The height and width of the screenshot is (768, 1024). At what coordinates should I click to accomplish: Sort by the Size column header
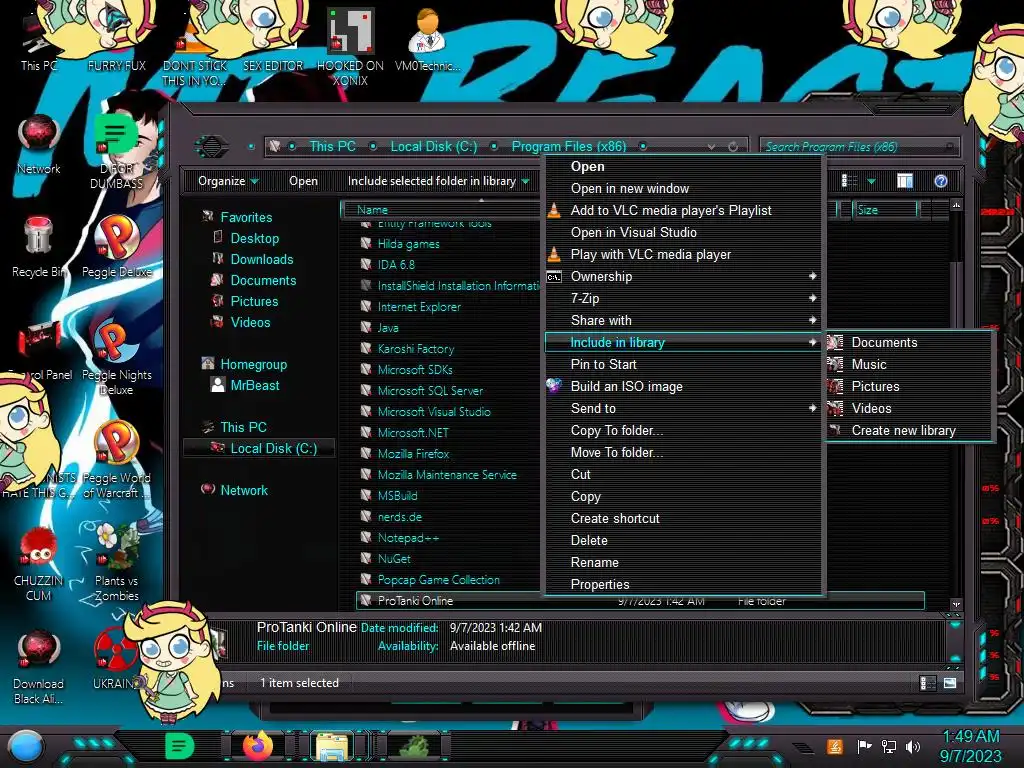pyautogui.click(x=886, y=210)
